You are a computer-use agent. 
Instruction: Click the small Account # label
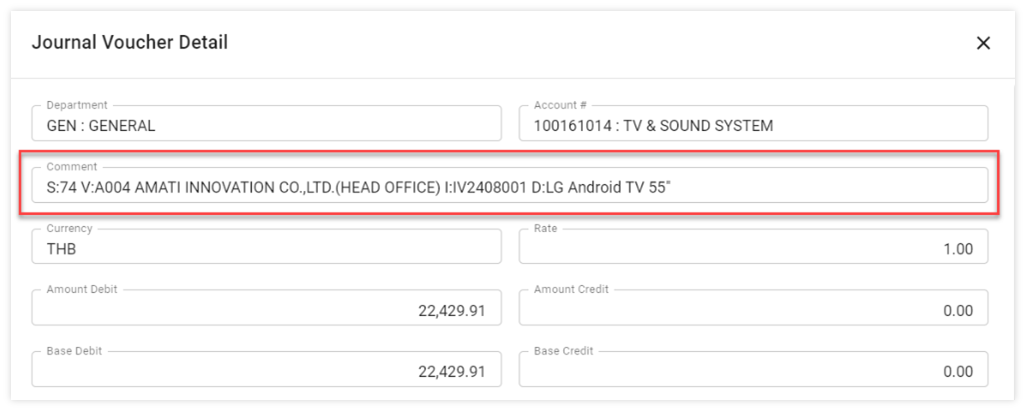(x=562, y=105)
